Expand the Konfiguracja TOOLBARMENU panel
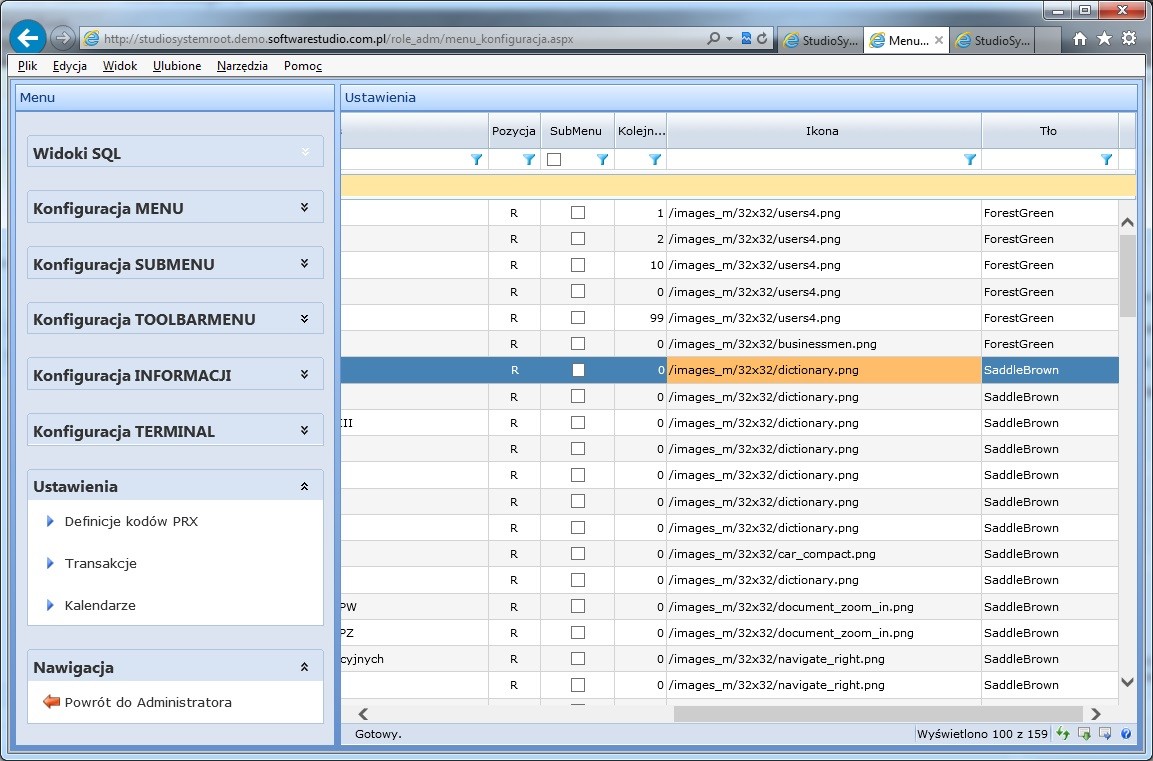 (304, 318)
